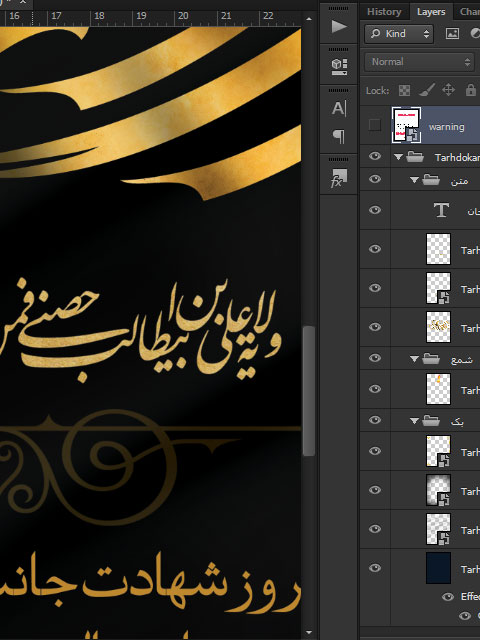Select the warning layer name
The width and height of the screenshot is (480, 640).
[447, 127]
